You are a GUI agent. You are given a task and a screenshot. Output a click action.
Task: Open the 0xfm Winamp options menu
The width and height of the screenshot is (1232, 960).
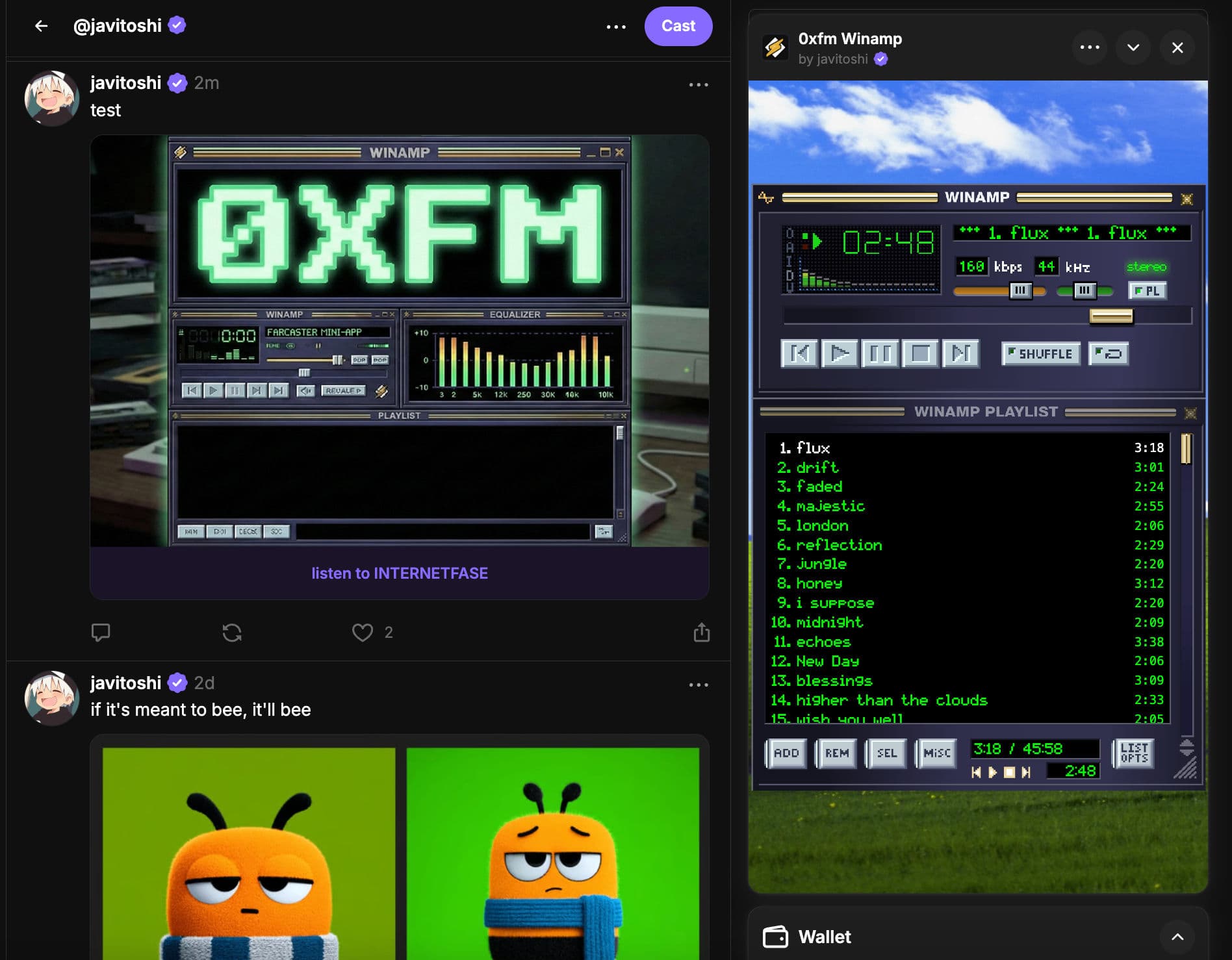click(1089, 47)
